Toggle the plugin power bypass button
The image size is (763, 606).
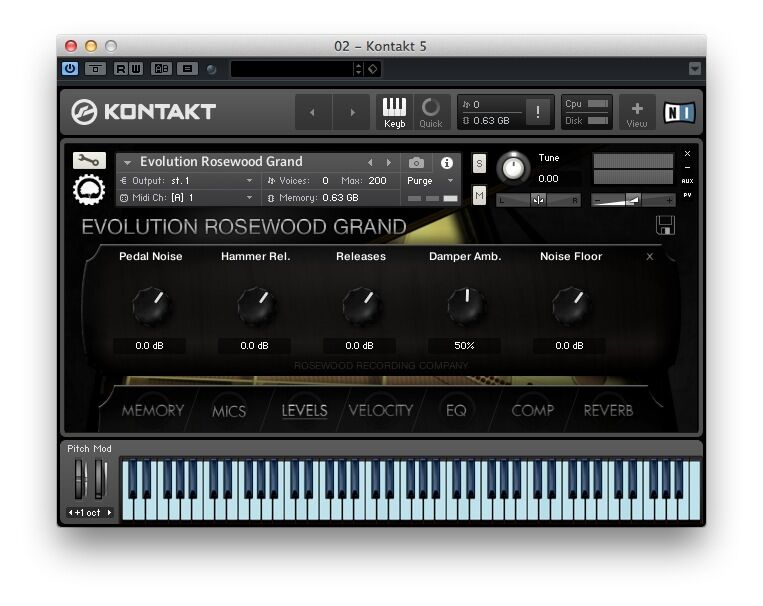pyautogui.click(x=70, y=69)
